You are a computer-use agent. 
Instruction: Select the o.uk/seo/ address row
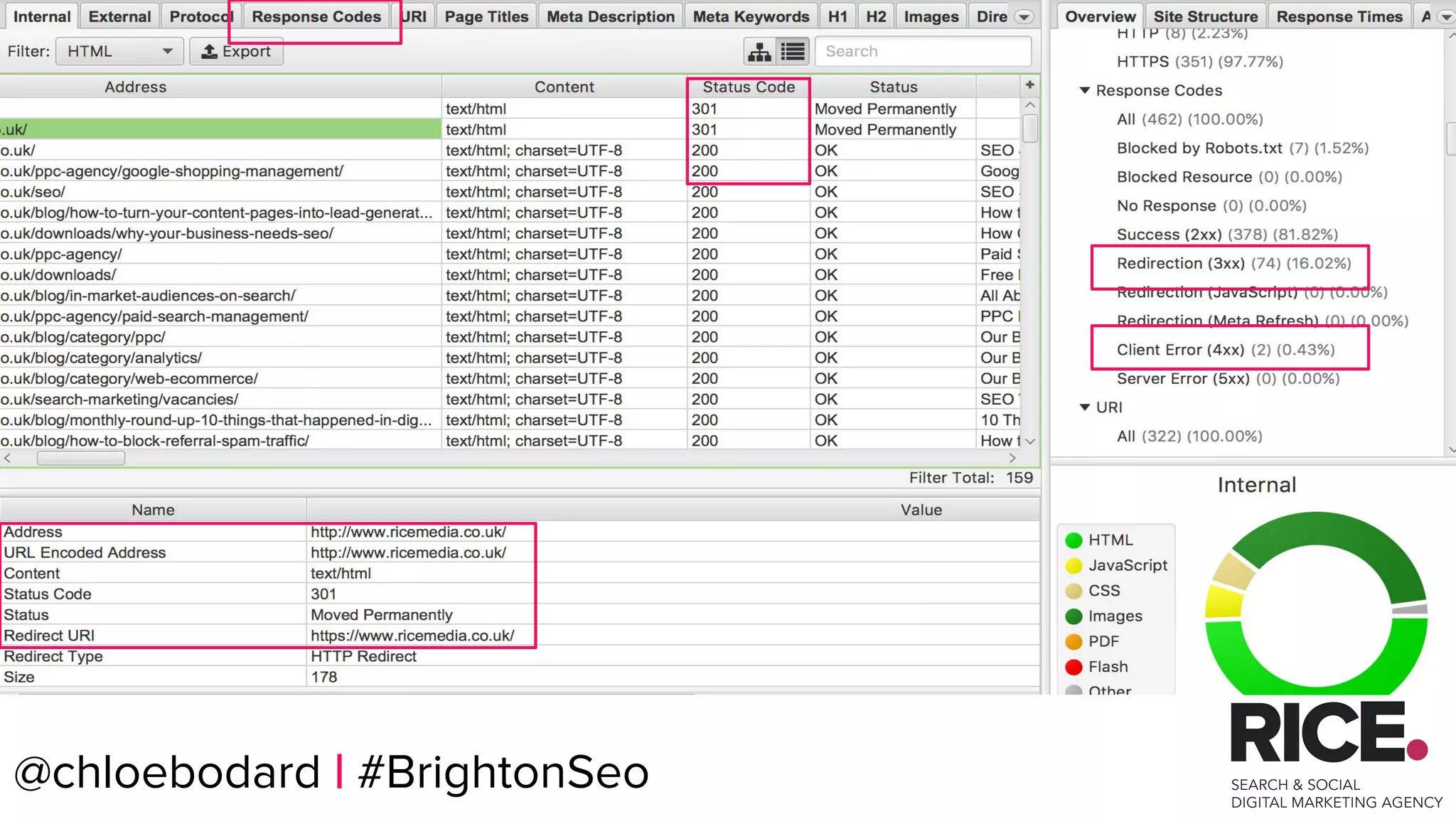coord(220,192)
